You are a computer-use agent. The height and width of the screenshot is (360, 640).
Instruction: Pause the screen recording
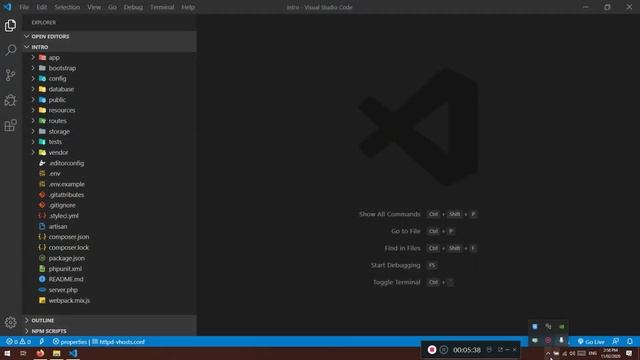[x=444, y=350]
